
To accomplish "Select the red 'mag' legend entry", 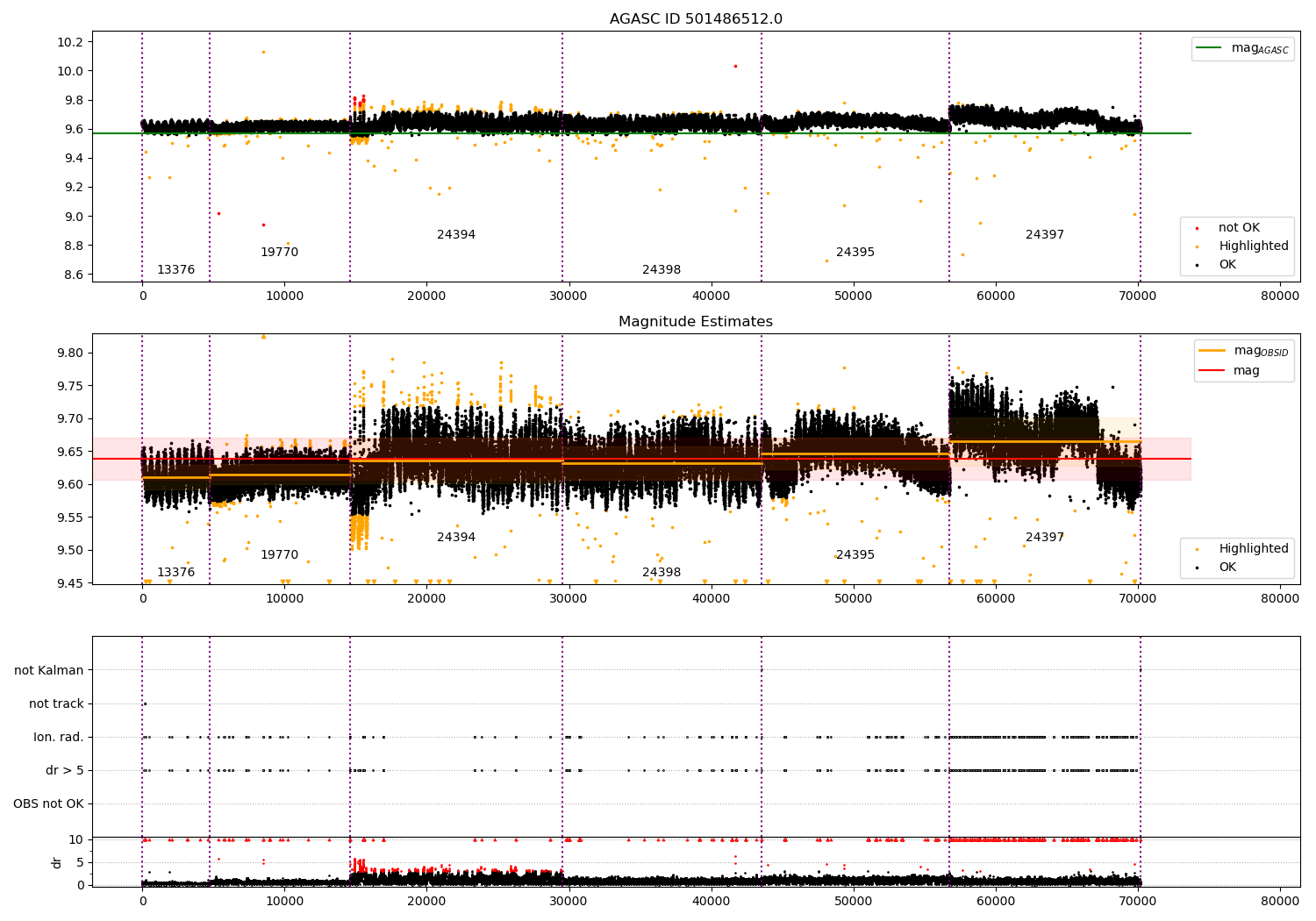I will coord(1230,370).
